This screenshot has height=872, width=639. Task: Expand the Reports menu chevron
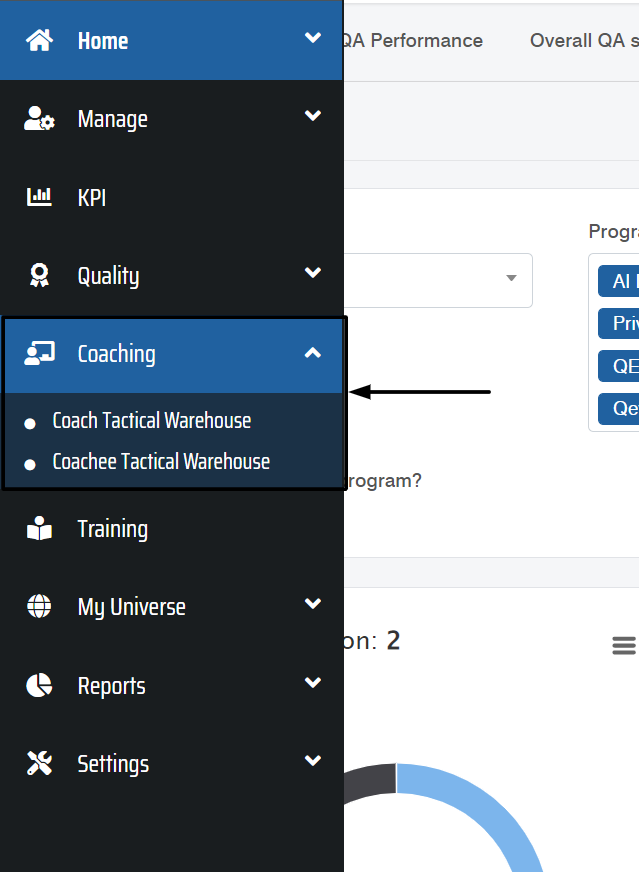313,682
